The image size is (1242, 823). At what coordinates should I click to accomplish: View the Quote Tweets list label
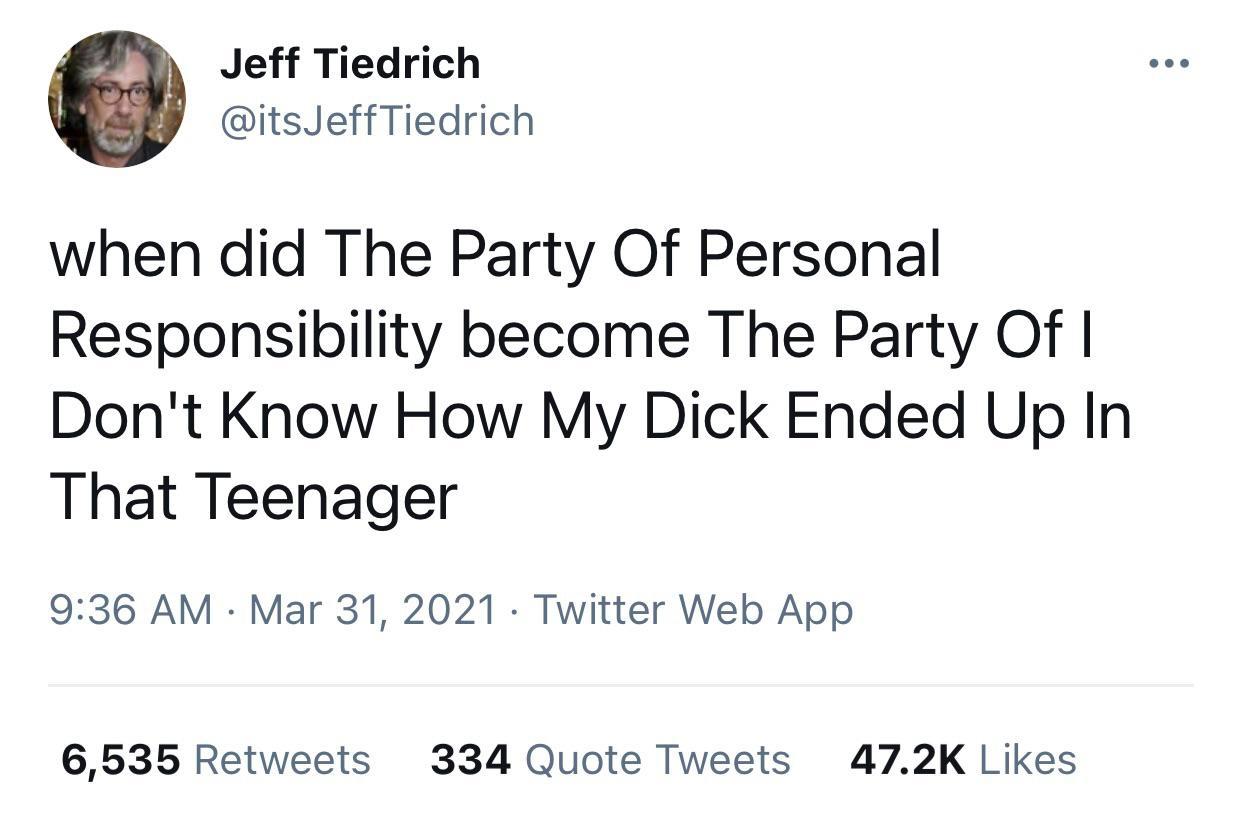pyautogui.click(x=657, y=760)
